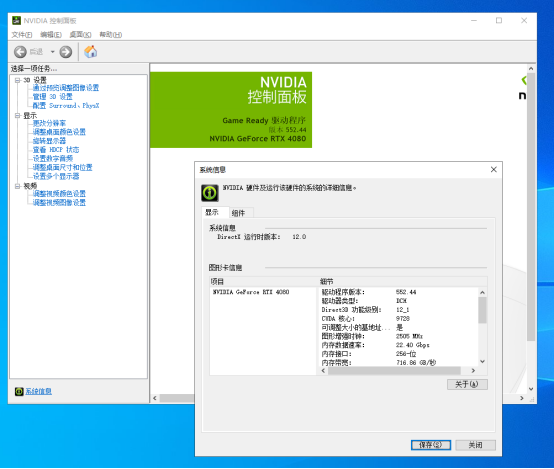554x469 pixels.
Task: Click the 关于(A) button
Action: click(467, 385)
